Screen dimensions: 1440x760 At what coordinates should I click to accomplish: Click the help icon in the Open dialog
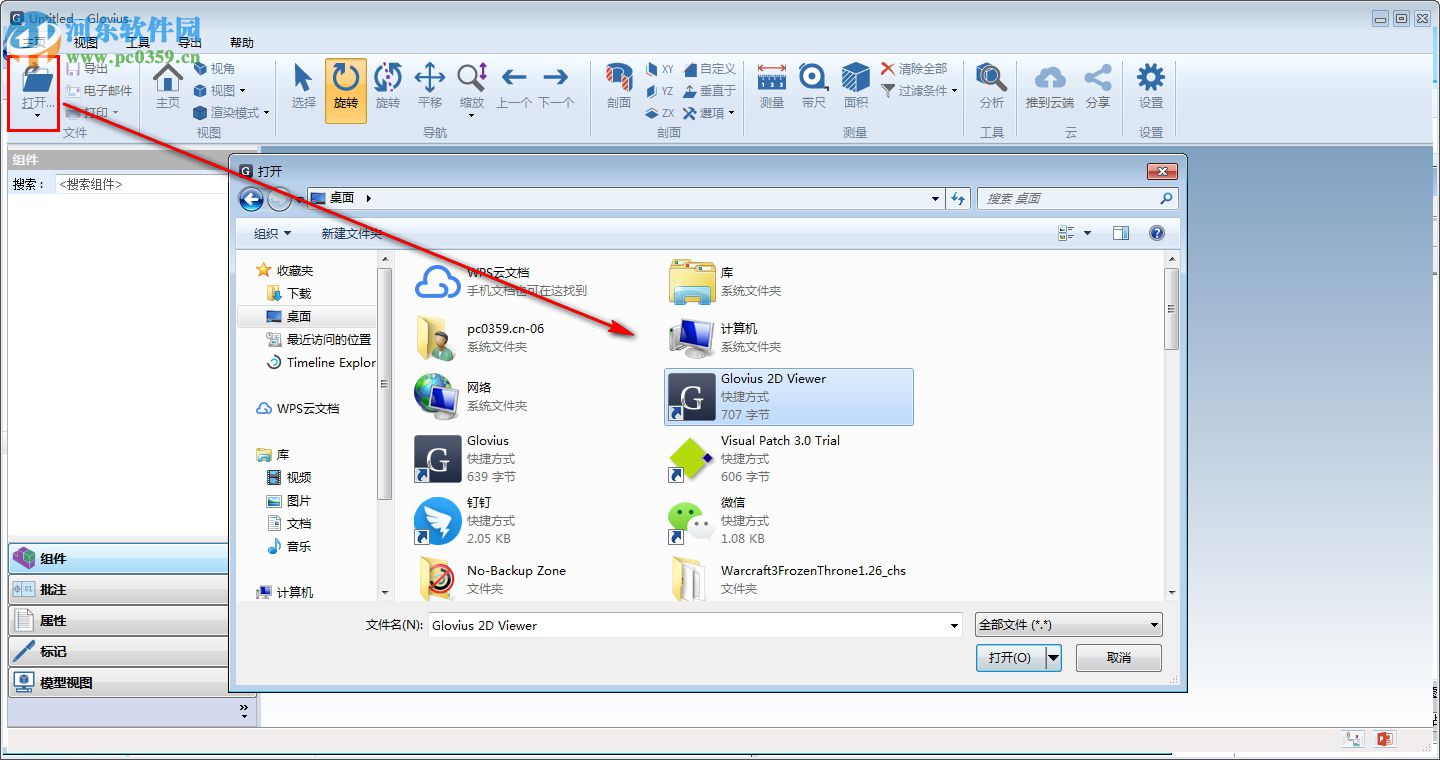pos(1157,233)
